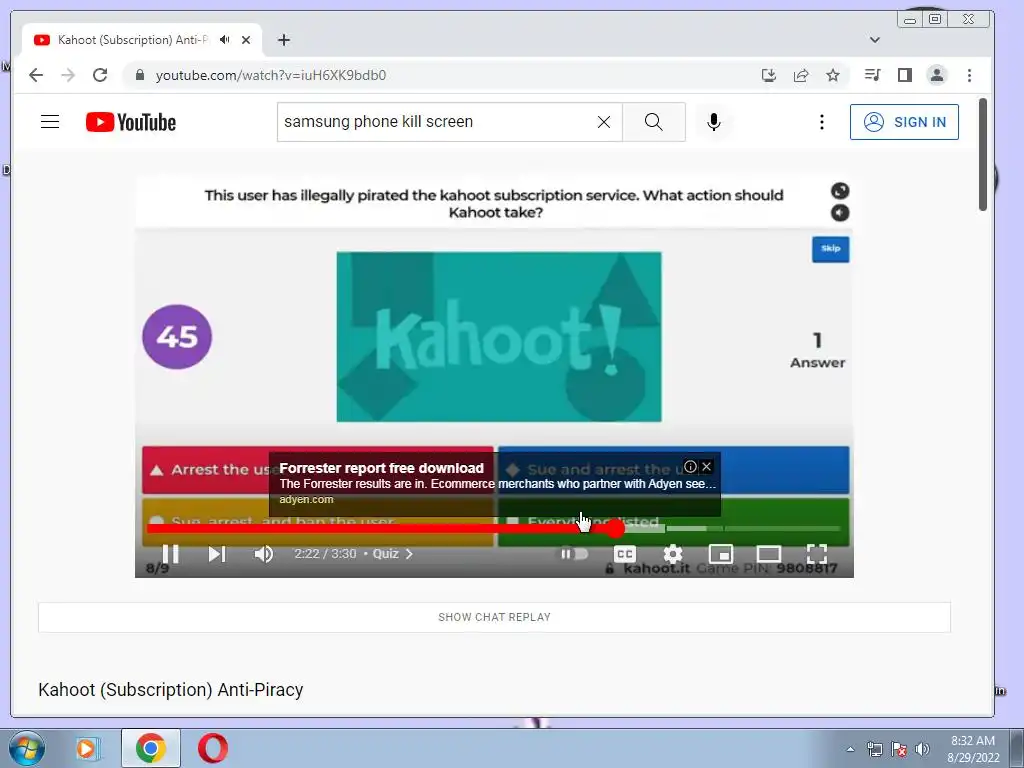Open the taskbar clock and date
Viewport: 1024px width, 768px height.
click(x=973, y=749)
